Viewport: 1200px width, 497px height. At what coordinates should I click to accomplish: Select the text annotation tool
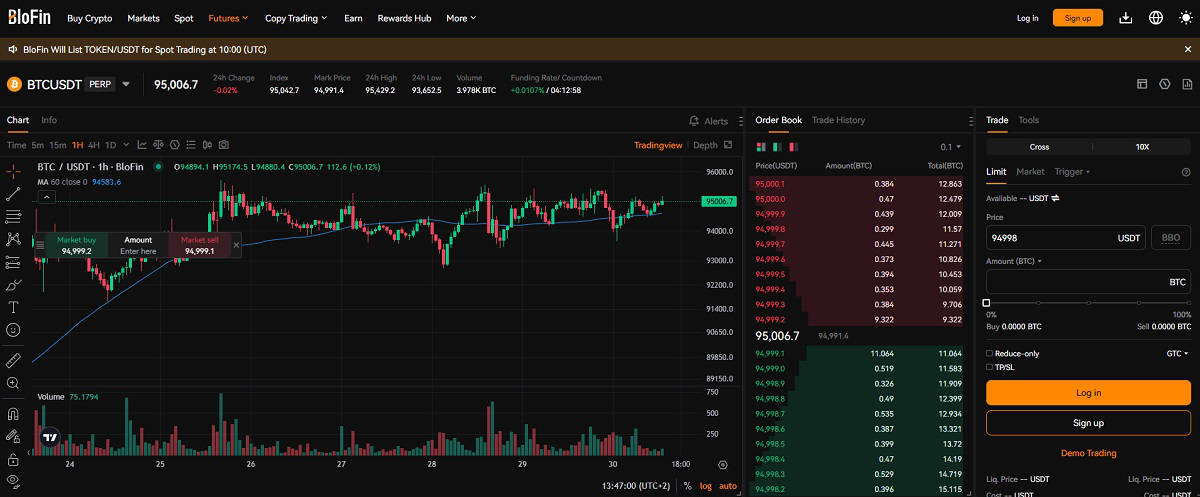pos(14,307)
